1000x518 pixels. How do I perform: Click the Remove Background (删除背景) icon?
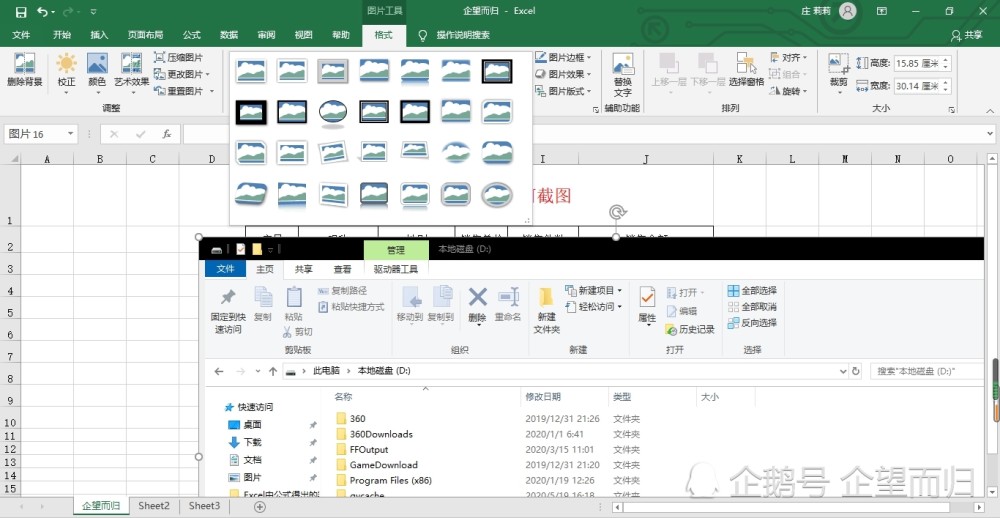click(x=25, y=70)
